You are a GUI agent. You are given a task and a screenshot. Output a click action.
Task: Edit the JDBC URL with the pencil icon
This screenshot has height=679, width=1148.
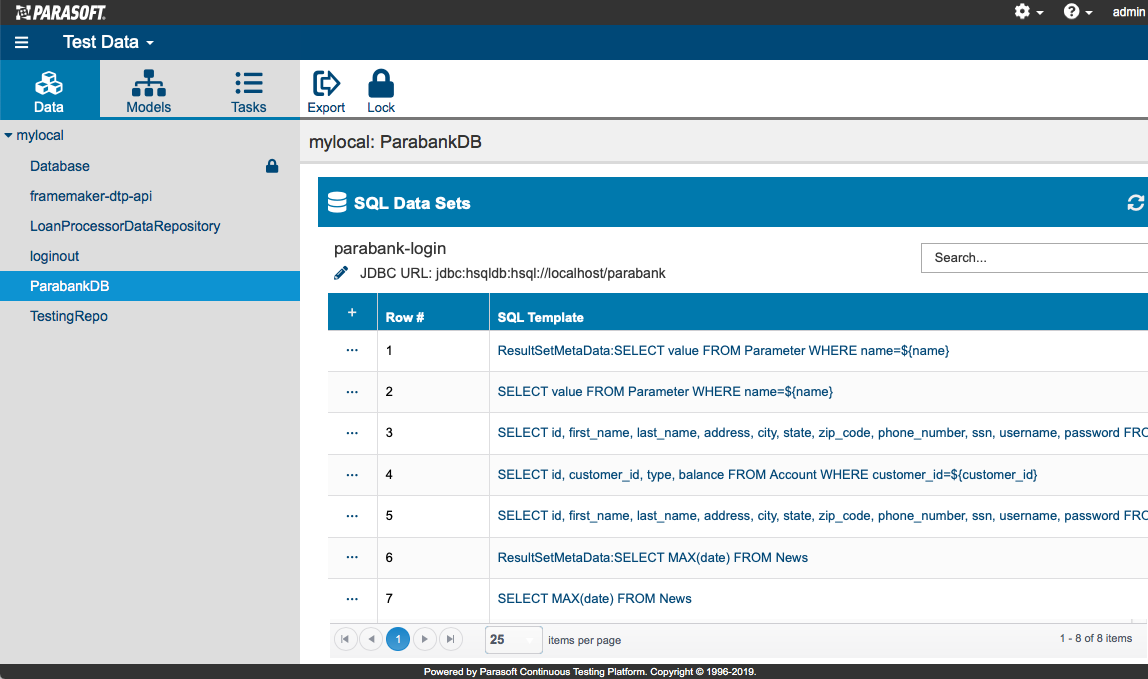(x=340, y=273)
